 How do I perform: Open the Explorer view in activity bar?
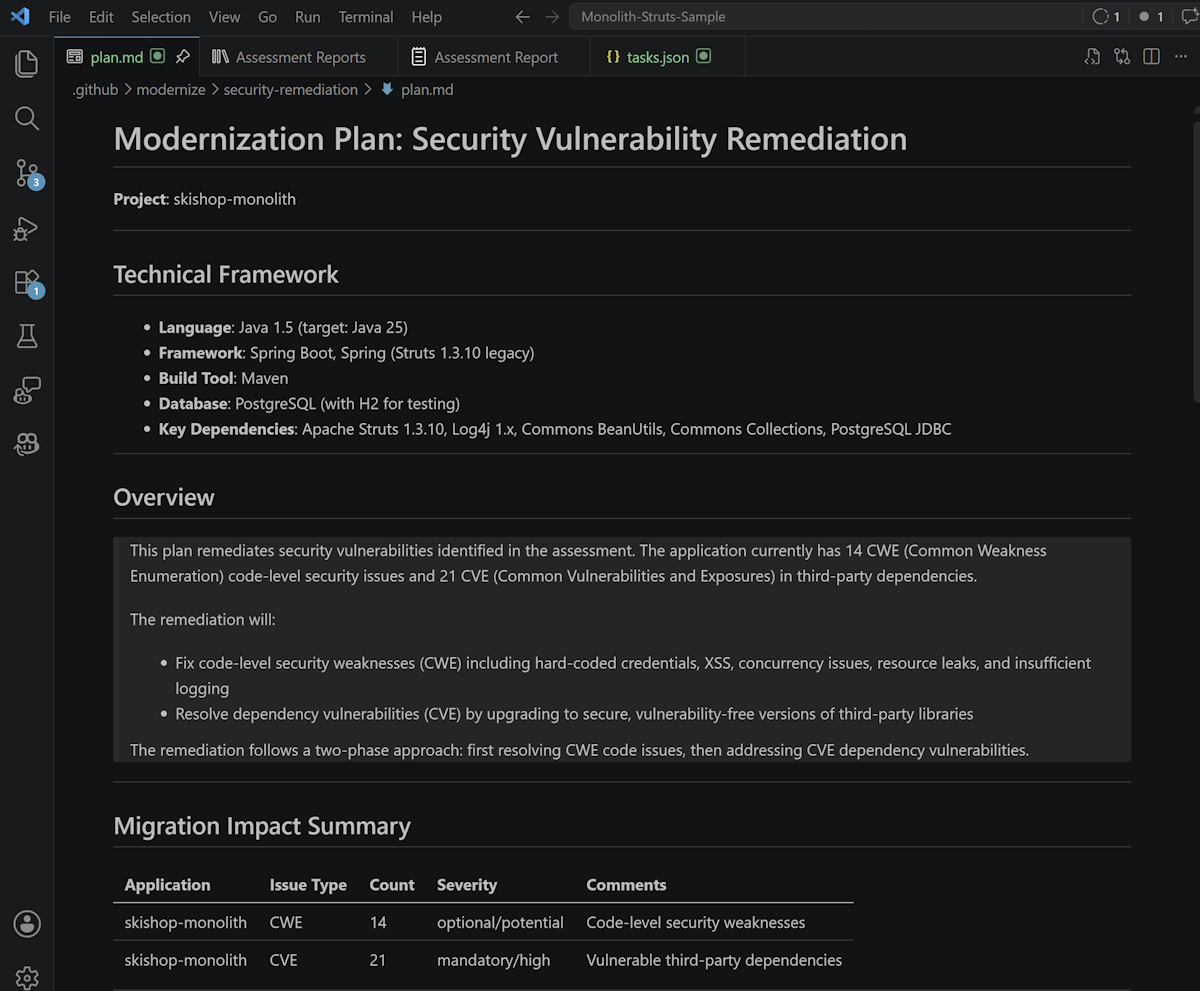click(27, 64)
